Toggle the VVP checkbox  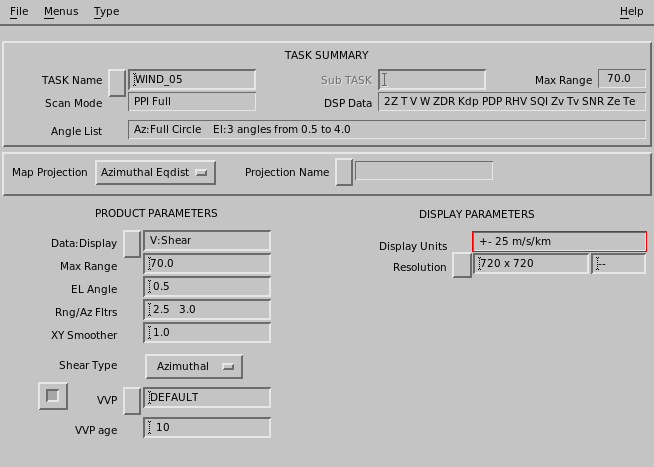53,396
